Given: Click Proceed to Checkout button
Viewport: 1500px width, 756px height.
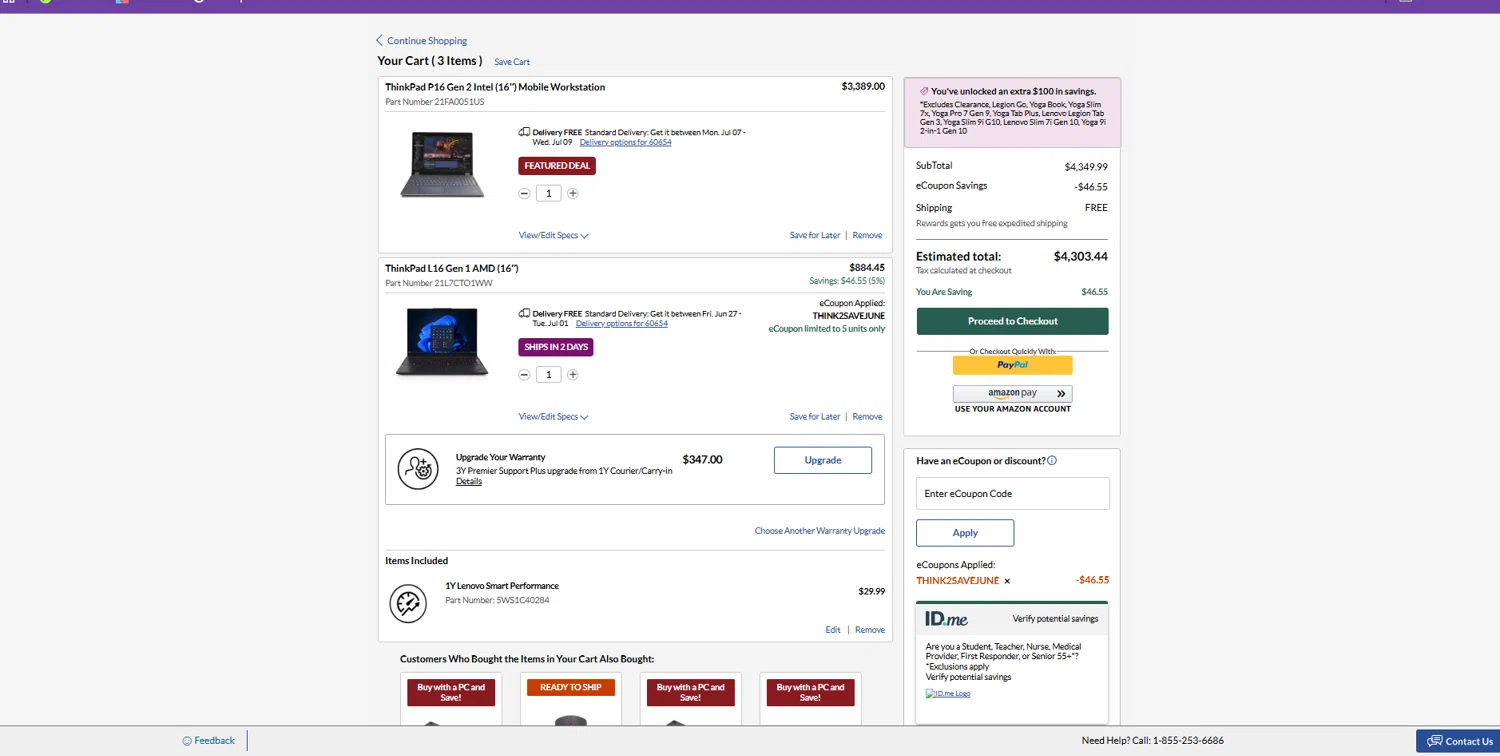Looking at the screenshot, I should [1013, 321].
